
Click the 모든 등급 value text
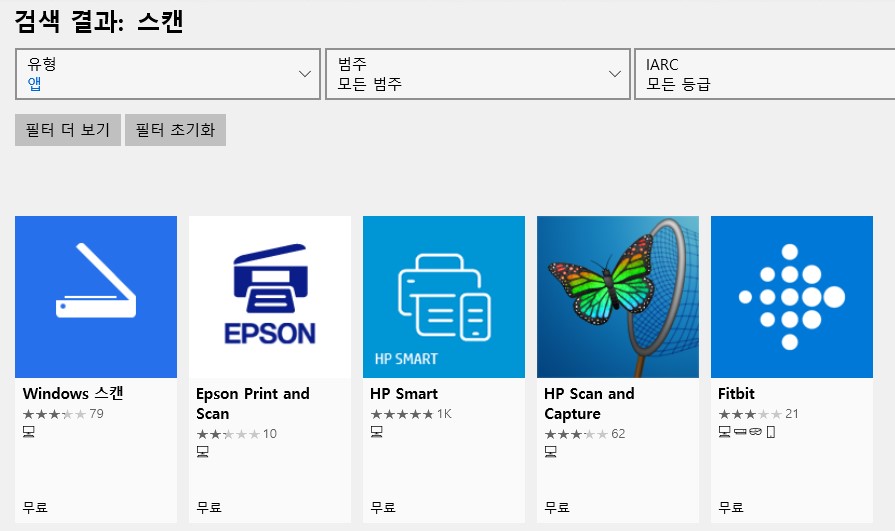coord(678,84)
